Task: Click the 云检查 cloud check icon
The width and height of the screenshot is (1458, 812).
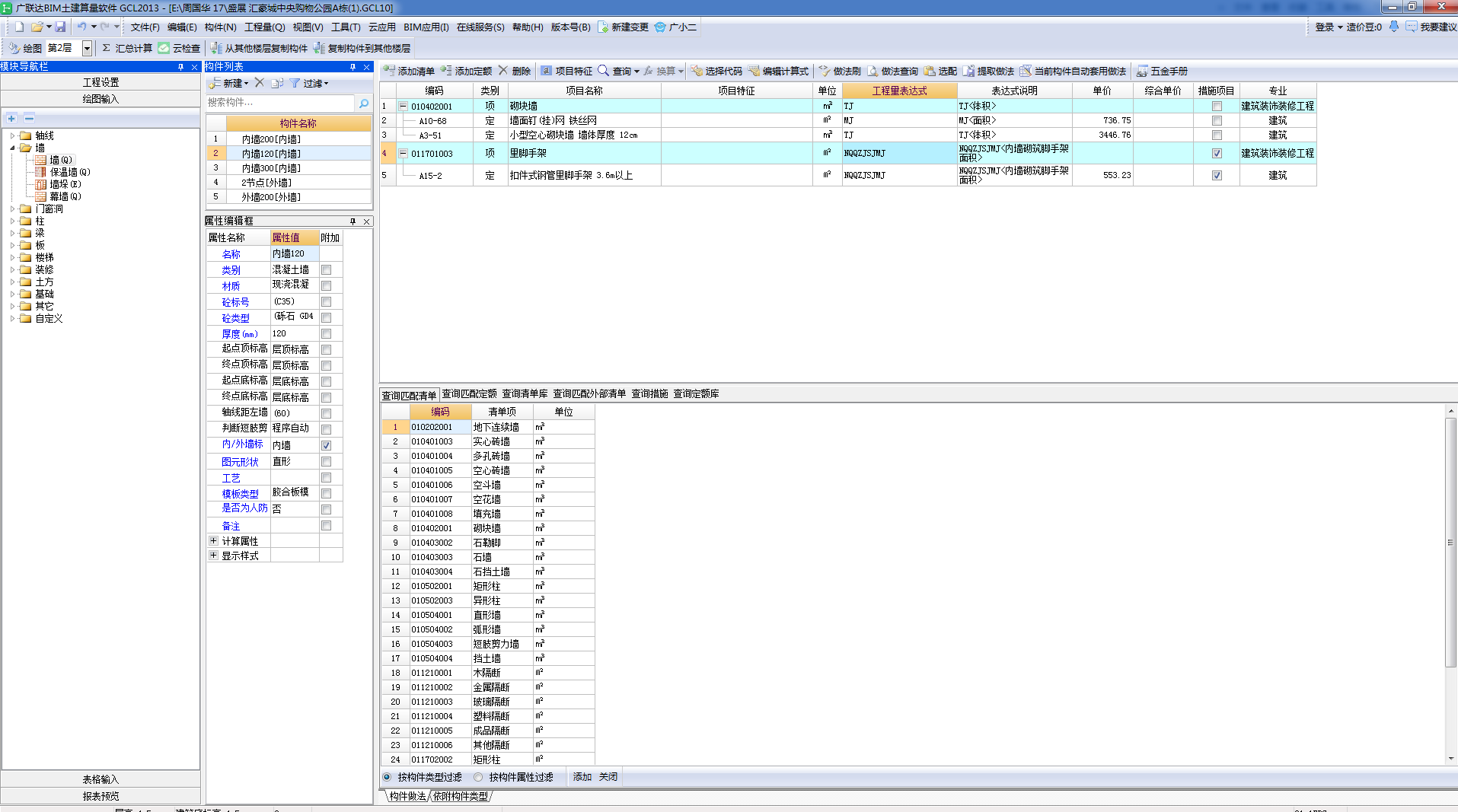Action: pyautogui.click(x=164, y=48)
